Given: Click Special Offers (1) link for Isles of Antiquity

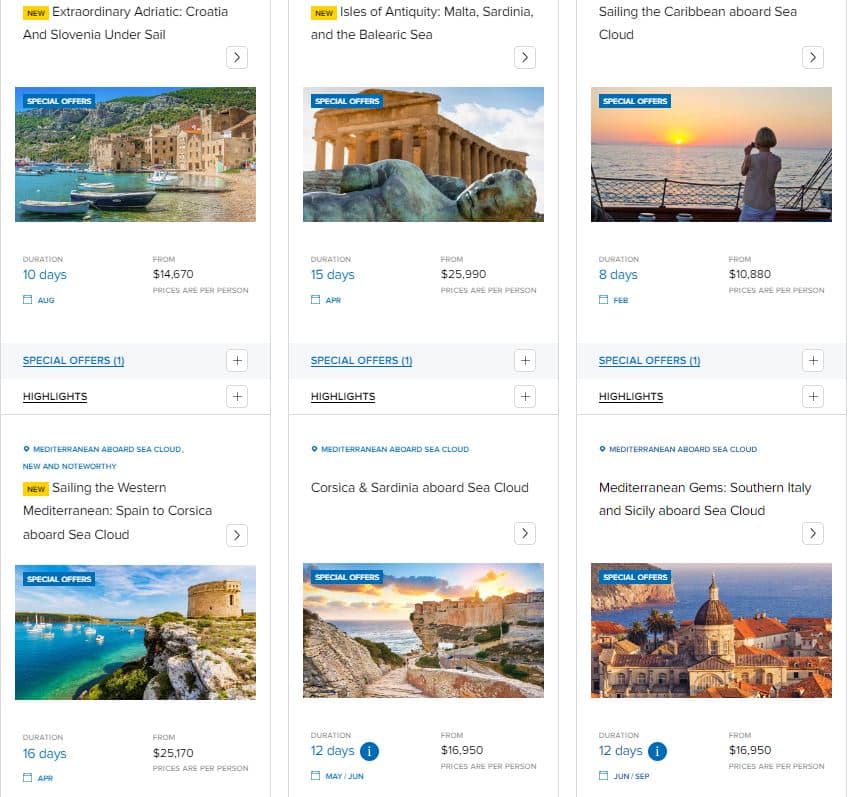Looking at the screenshot, I should (x=362, y=361).
